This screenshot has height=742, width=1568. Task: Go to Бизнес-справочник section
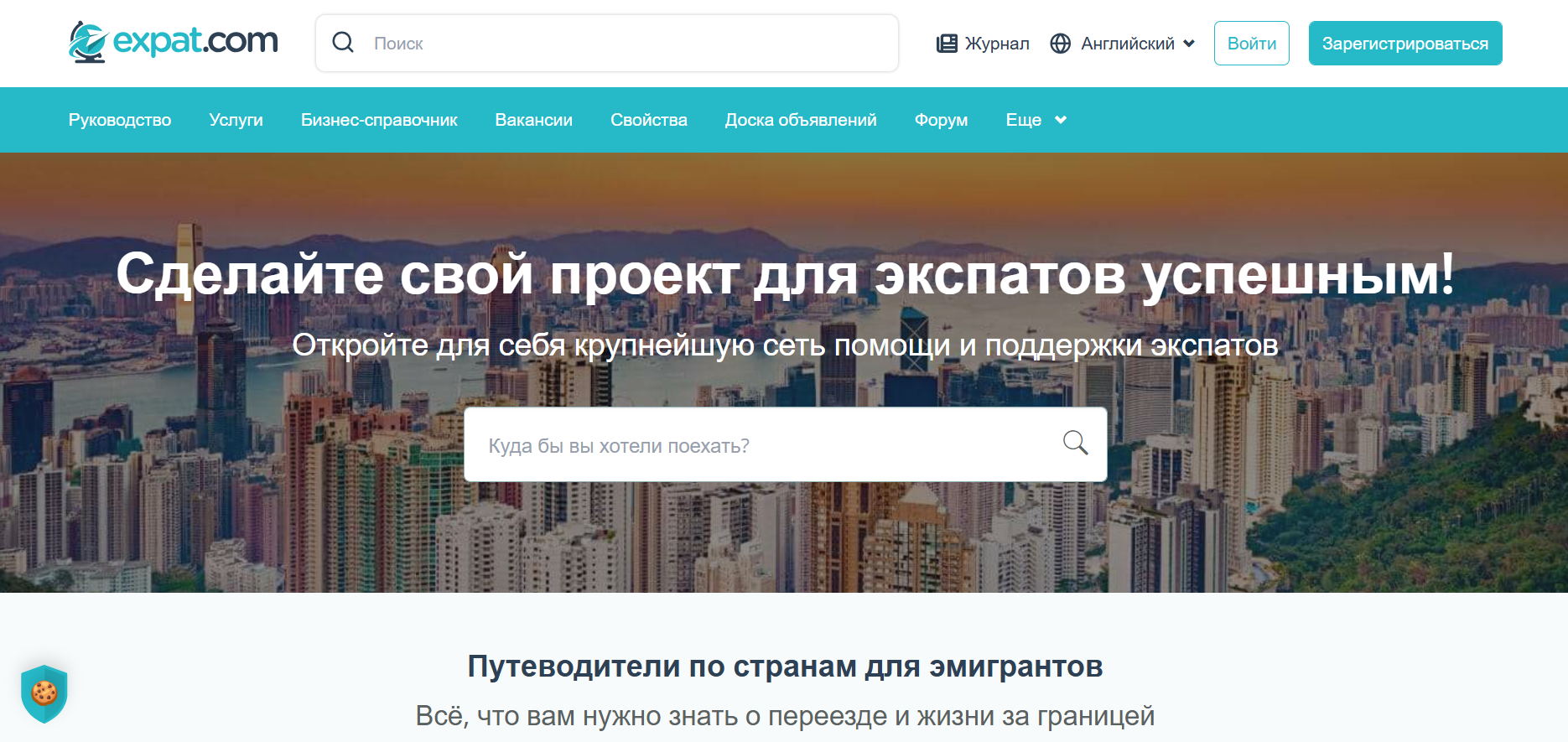point(379,120)
